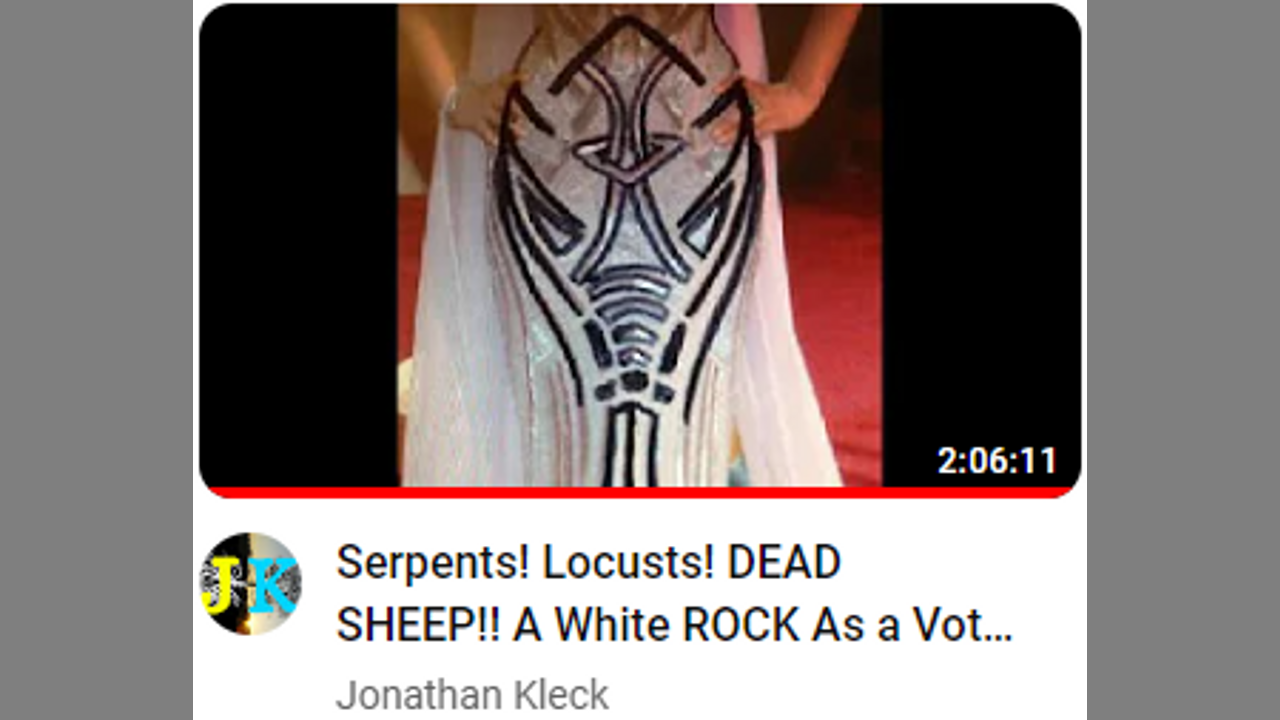The height and width of the screenshot is (720, 1280).
Task: Open the Jonathan Kleck channel avatar icon
Action: click(x=250, y=583)
